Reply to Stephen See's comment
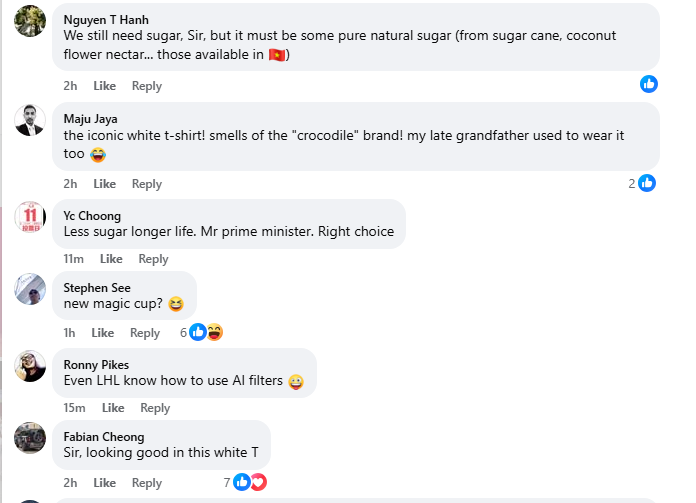Screen dimensions: 696x503 pos(145,333)
